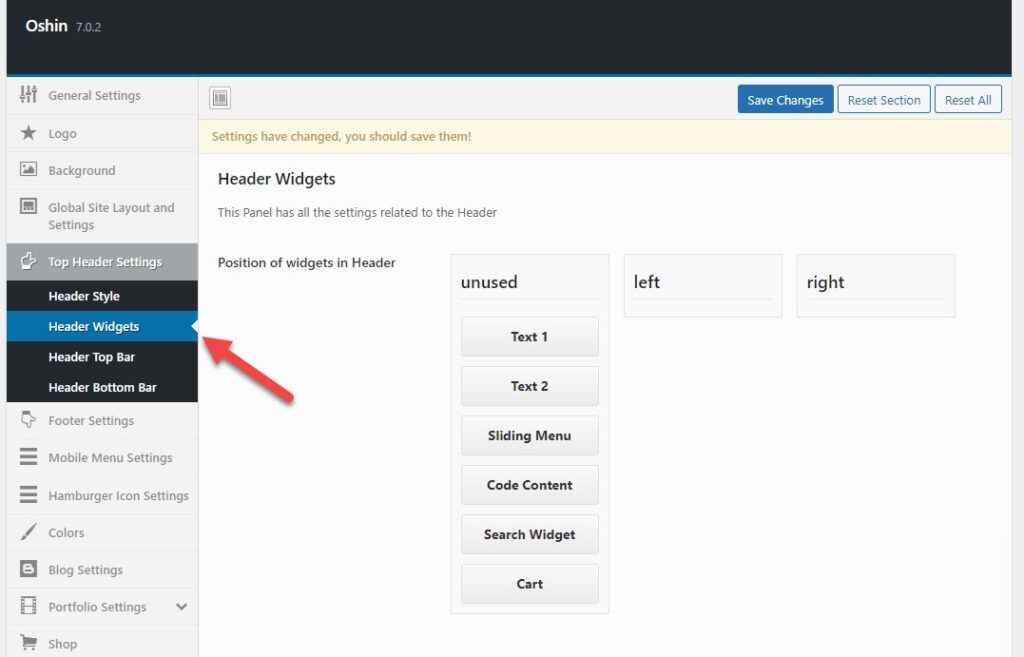Select Header Bottom Bar from the submenu
Image resolution: width=1024 pixels, height=657 pixels.
pyautogui.click(x=103, y=386)
